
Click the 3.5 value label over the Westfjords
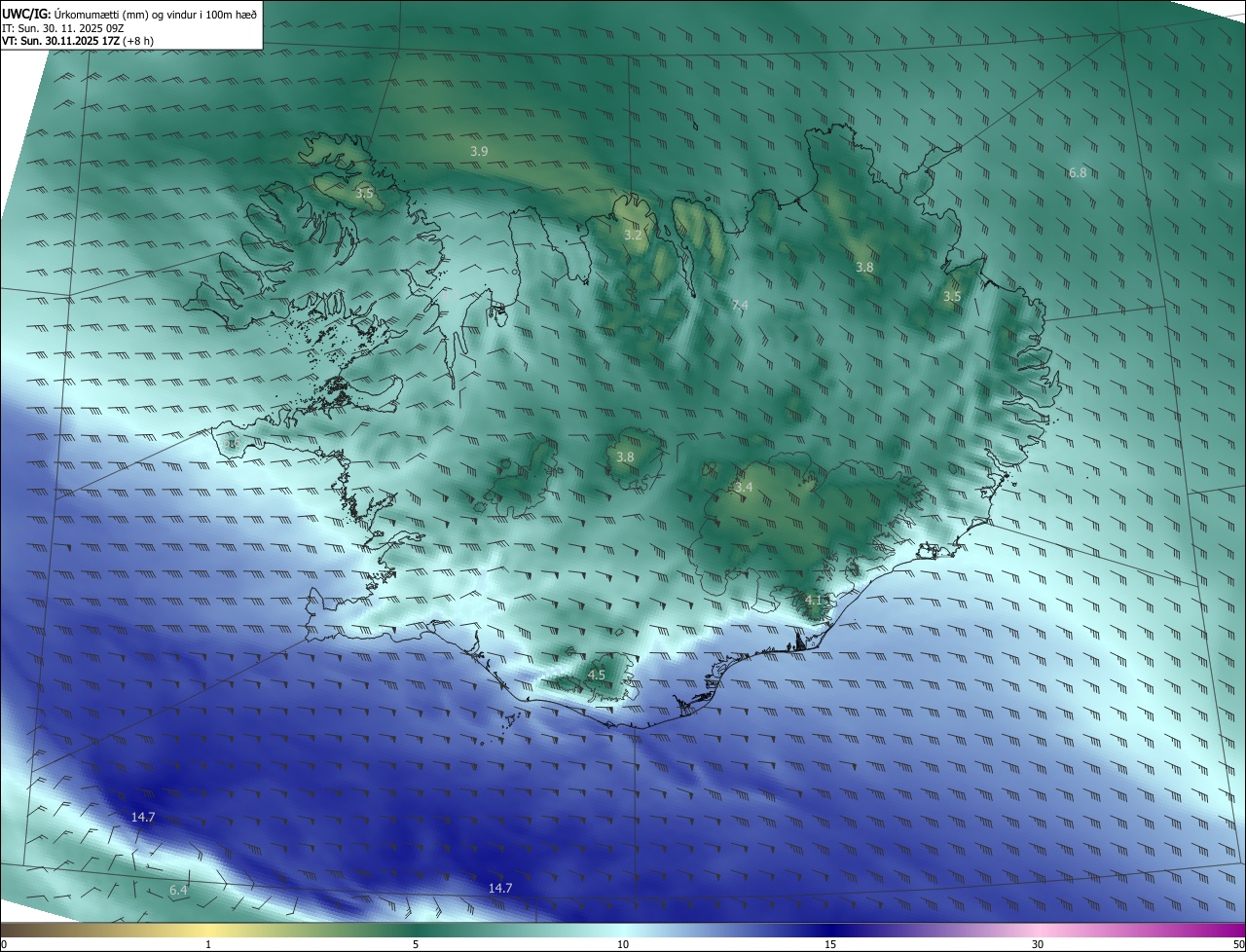point(364,193)
